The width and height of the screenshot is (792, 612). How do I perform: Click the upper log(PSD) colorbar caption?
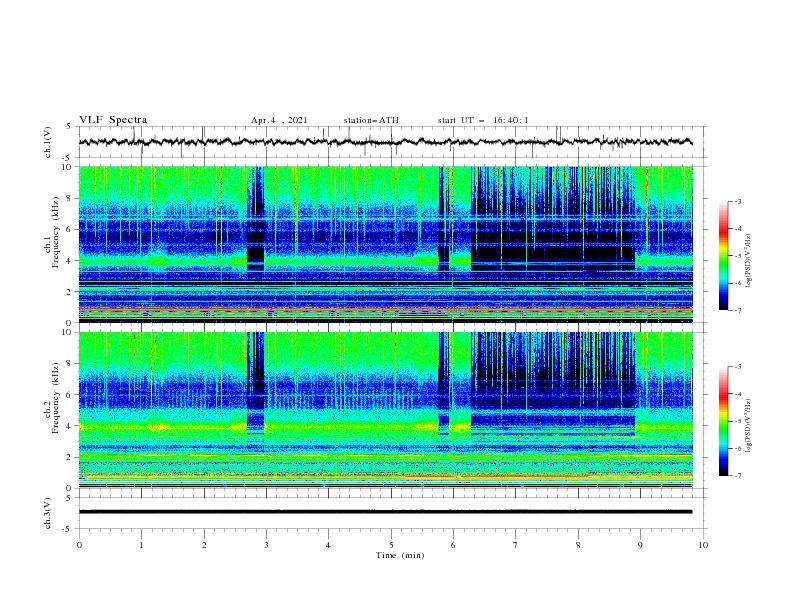click(x=749, y=261)
